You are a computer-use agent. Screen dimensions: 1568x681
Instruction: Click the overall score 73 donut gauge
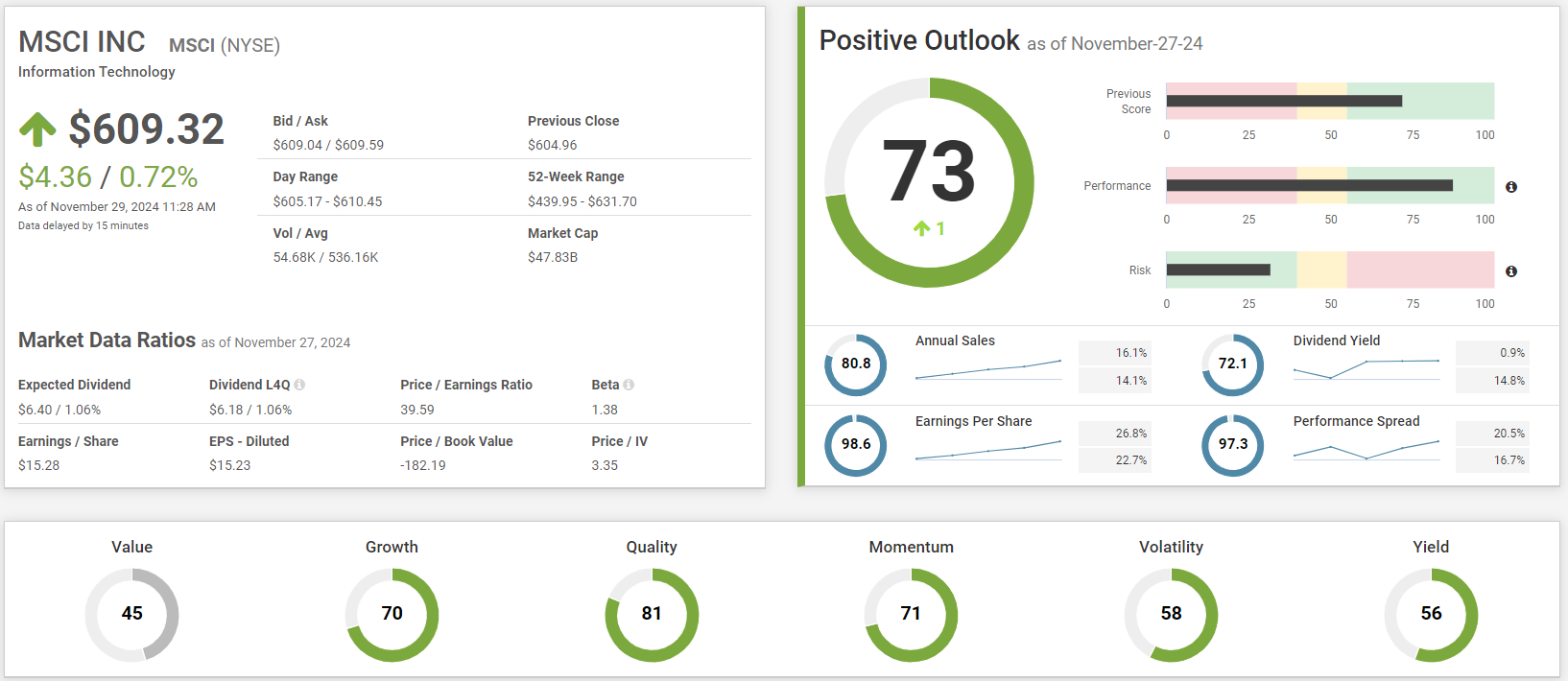pyautogui.click(x=929, y=182)
